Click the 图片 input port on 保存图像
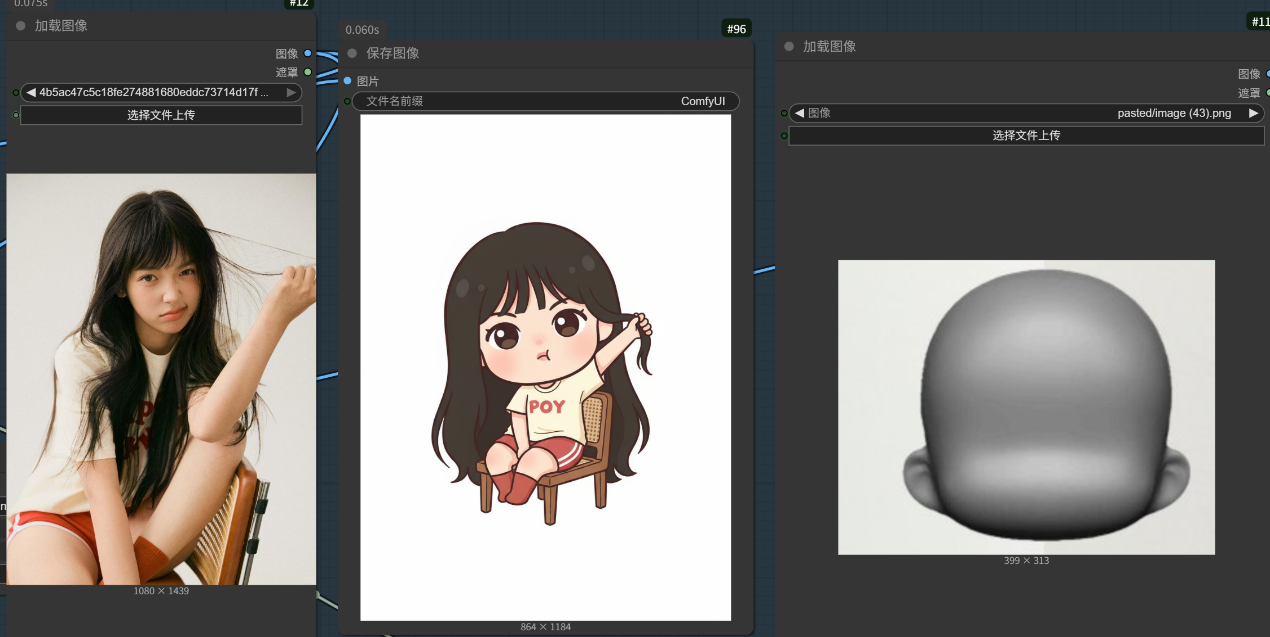This screenshot has height=637, width=1270. pyautogui.click(x=348, y=81)
